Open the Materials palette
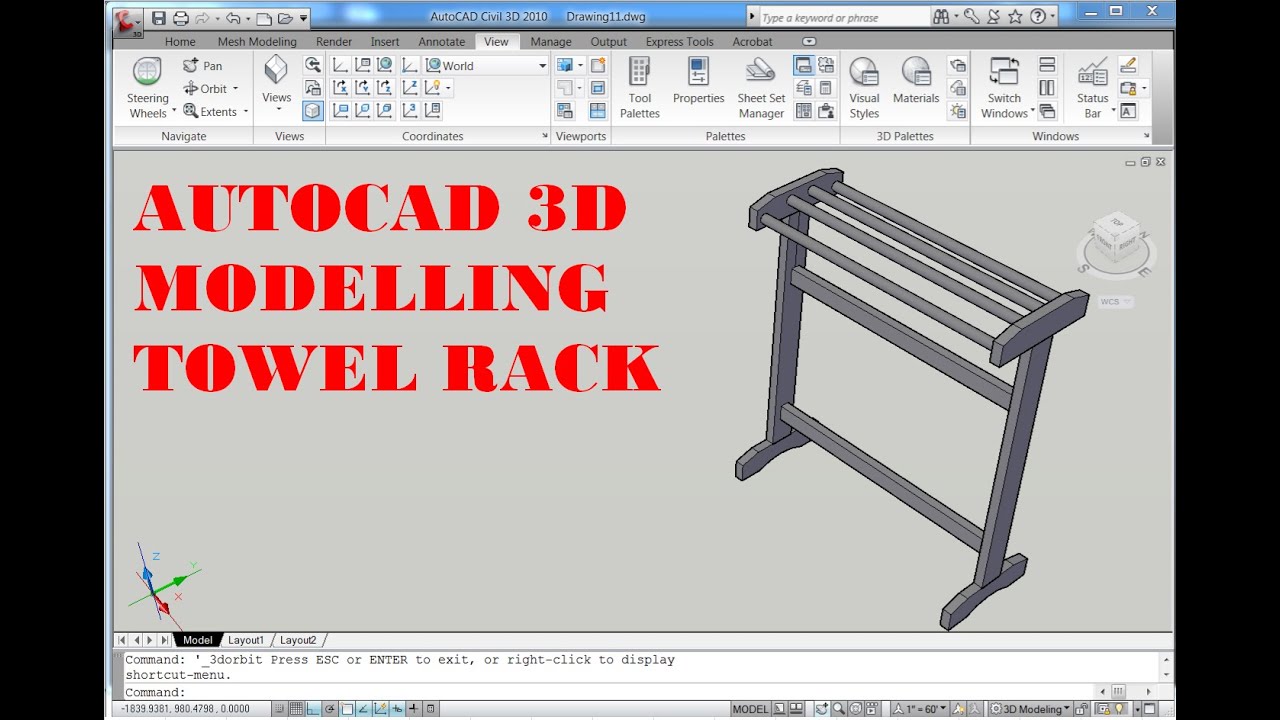 (916, 82)
